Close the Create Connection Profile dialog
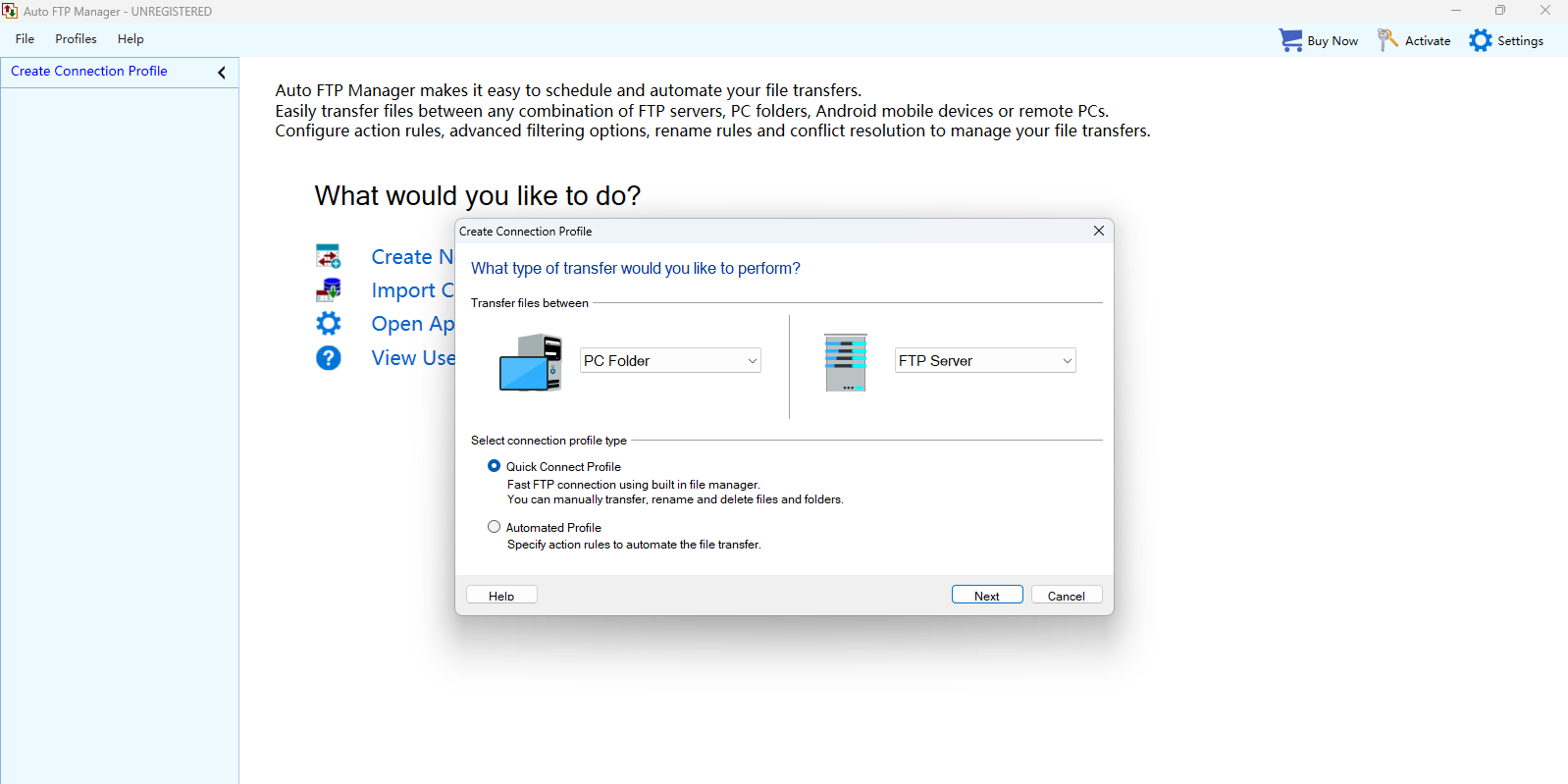The width and height of the screenshot is (1568, 784). (x=1099, y=231)
